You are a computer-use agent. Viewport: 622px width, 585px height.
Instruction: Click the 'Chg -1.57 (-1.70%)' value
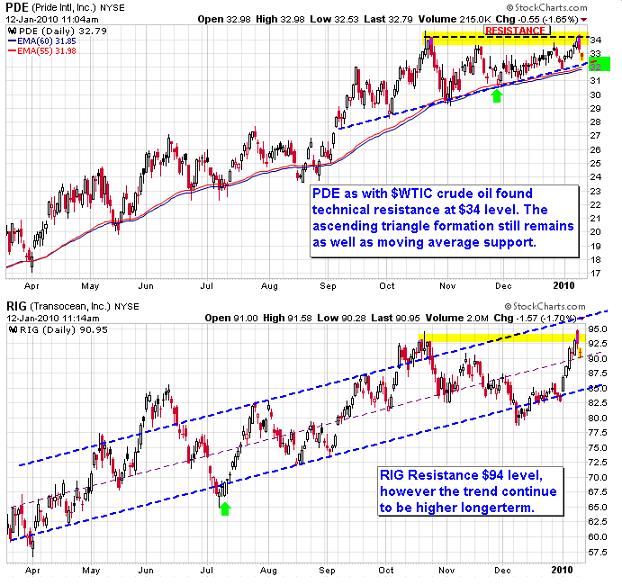tap(535, 318)
